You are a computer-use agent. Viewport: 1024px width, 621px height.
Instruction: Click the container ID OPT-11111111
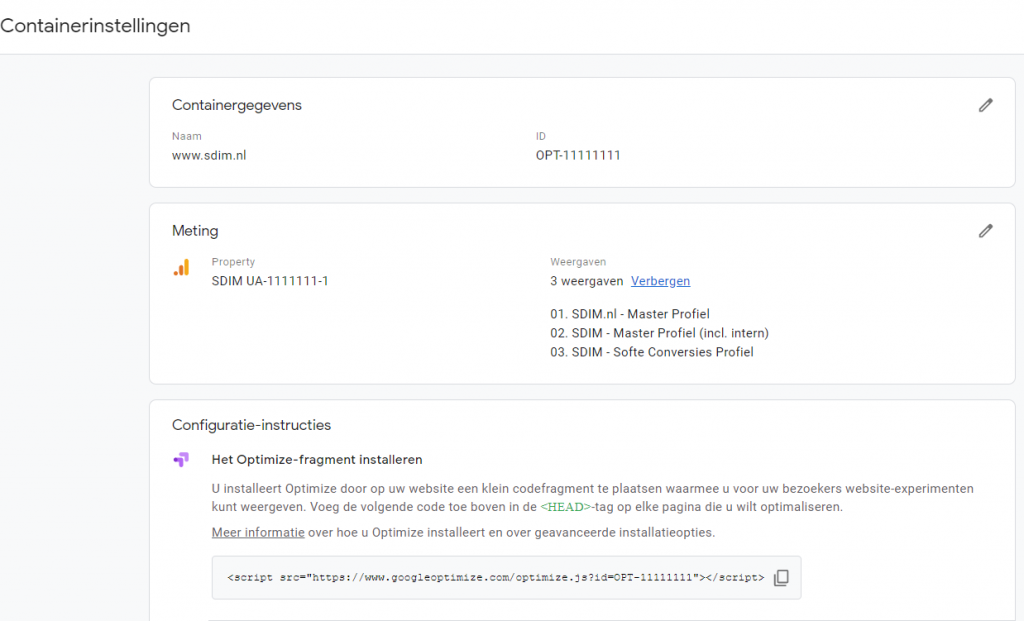coord(578,155)
